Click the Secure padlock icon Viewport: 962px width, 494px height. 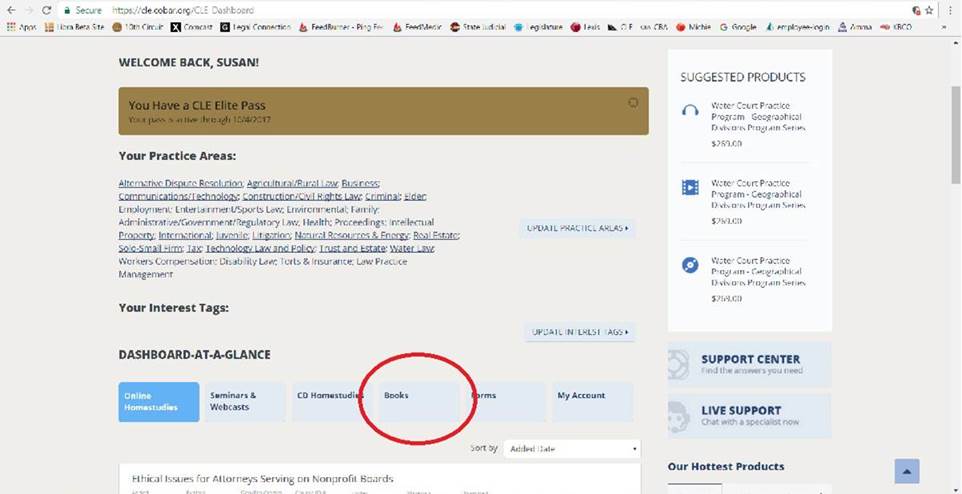[x=67, y=10]
